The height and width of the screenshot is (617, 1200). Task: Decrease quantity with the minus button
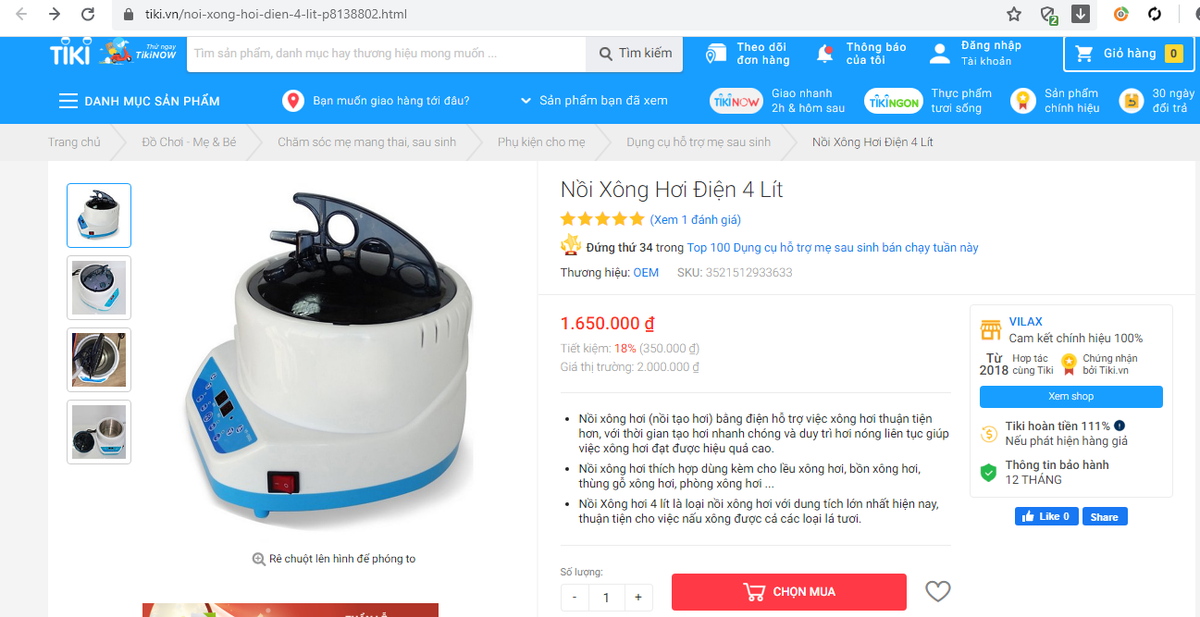click(575, 597)
